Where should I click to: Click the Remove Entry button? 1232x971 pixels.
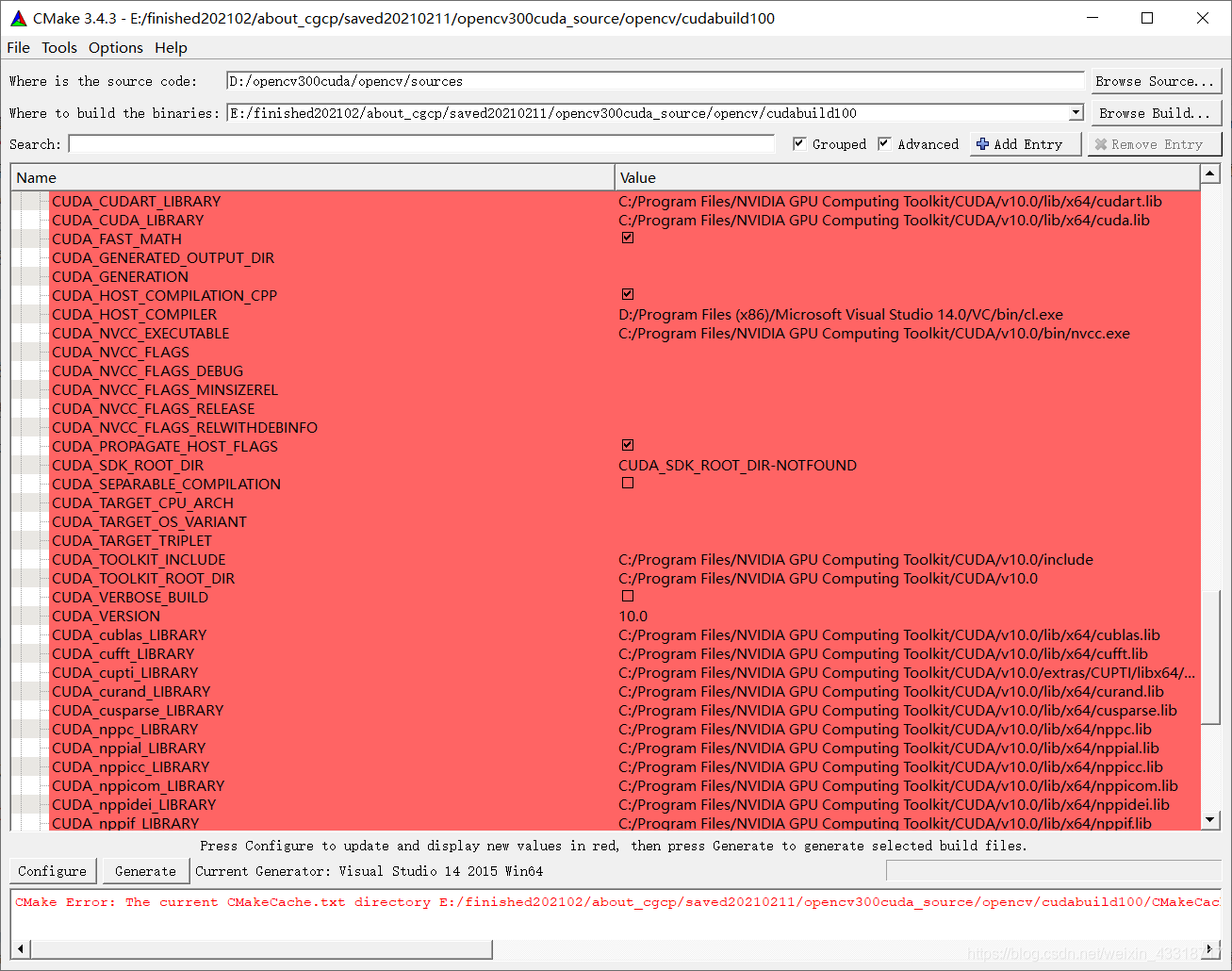[x=1155, y=144]
